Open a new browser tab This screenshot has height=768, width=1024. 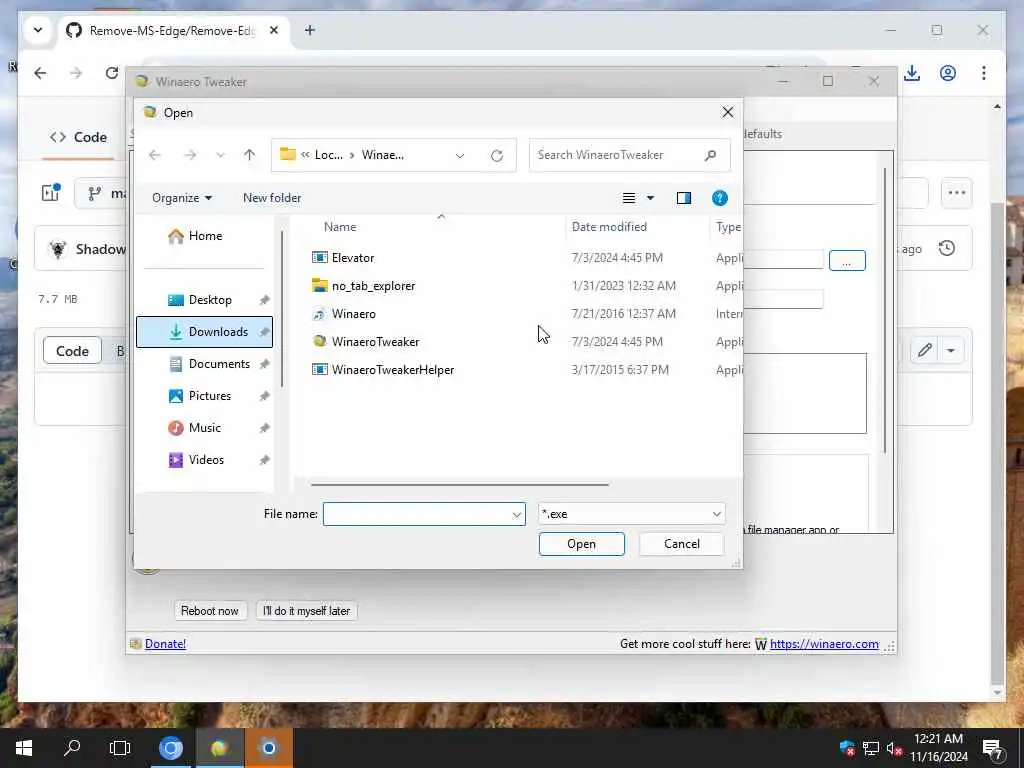[x=310, y=30]
